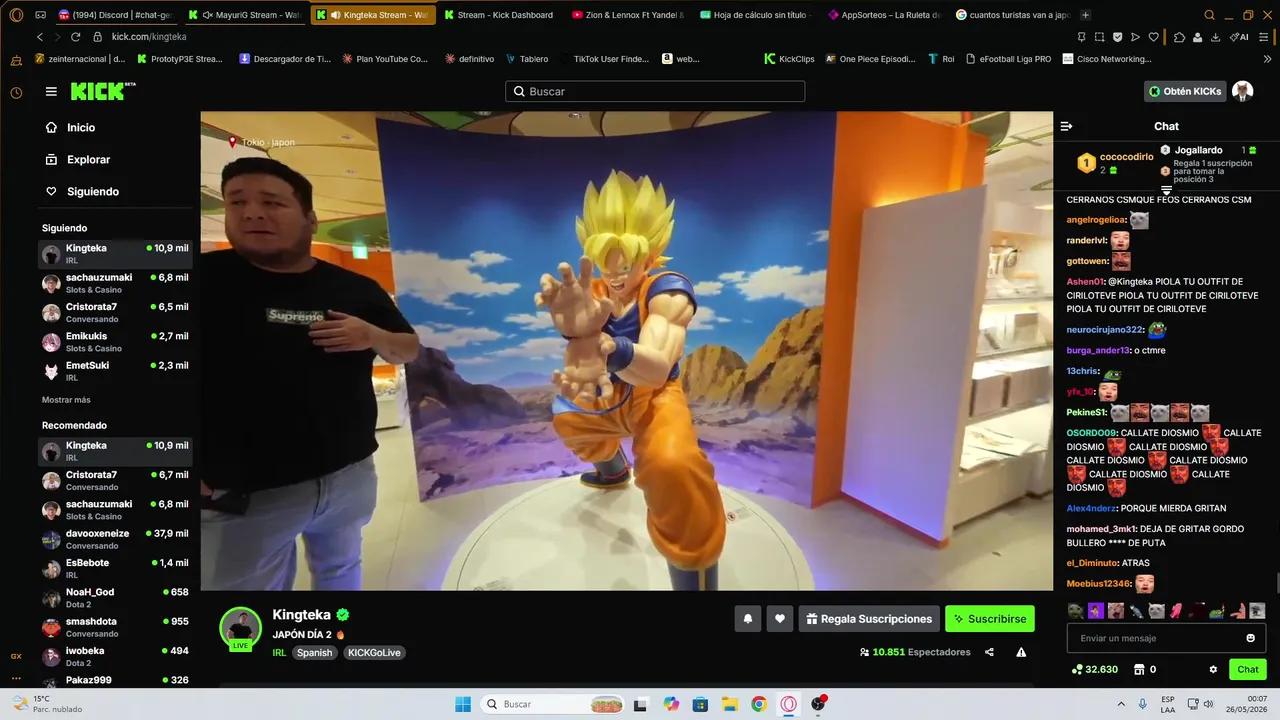The height and width of the screenshot is (720, 1280).
Task: Click the Kick beta logo
Action: tap(103, 91)
